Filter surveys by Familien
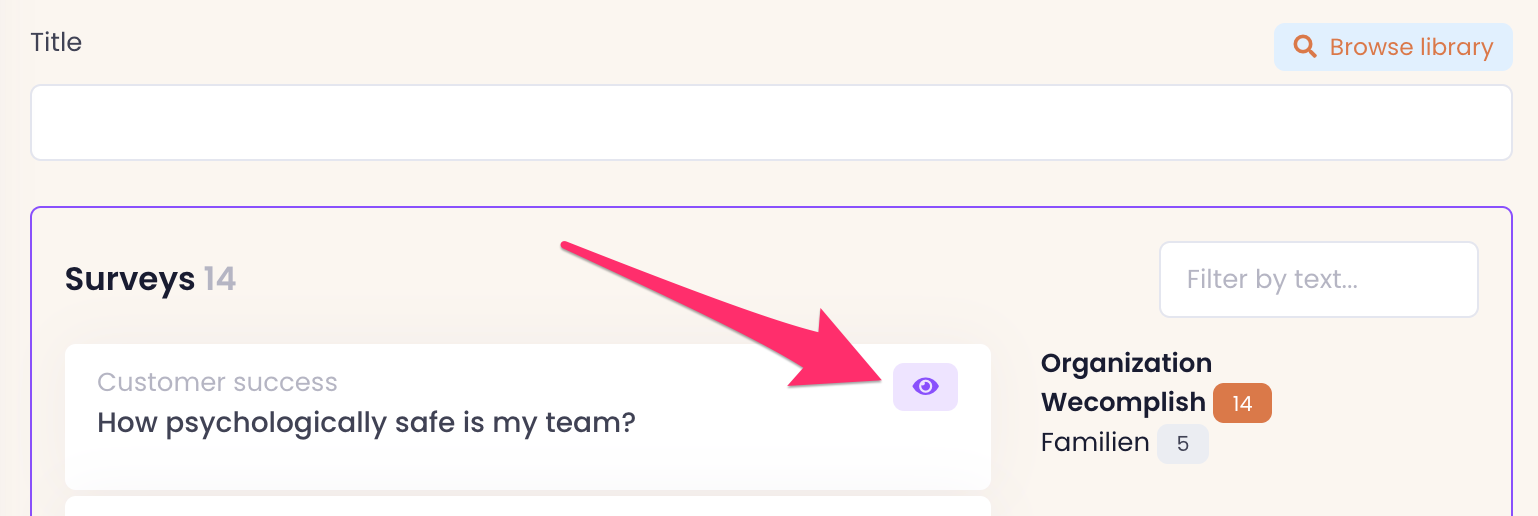 click(x=1095, y=442)
